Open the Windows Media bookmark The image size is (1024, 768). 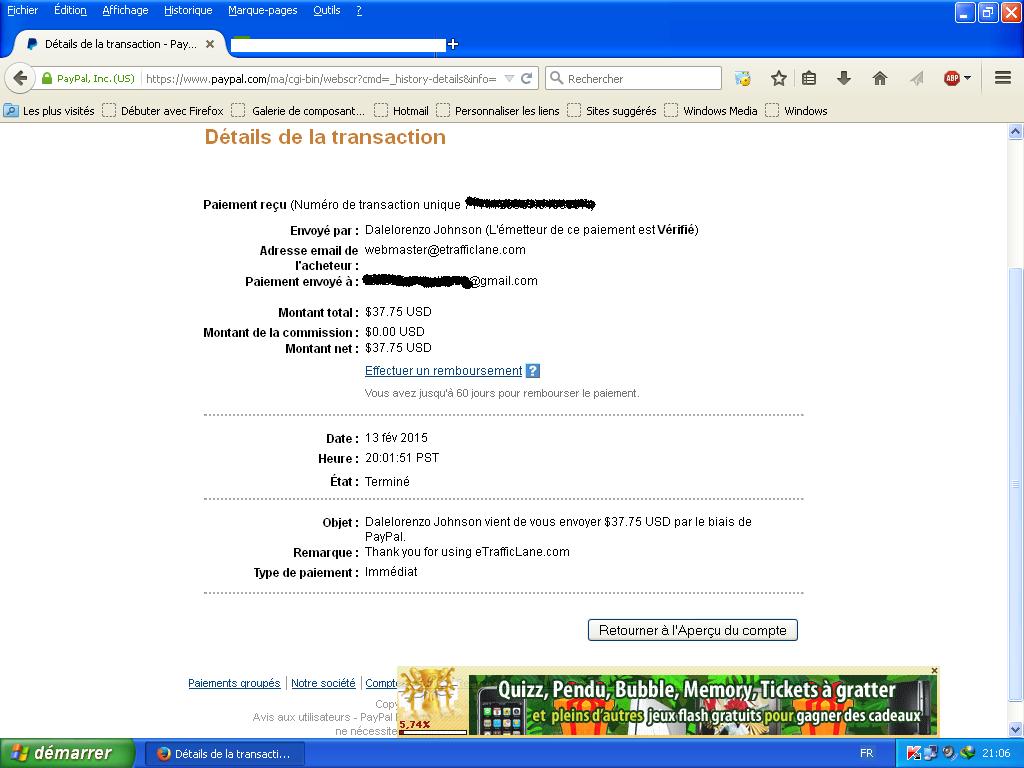[711, 111]
